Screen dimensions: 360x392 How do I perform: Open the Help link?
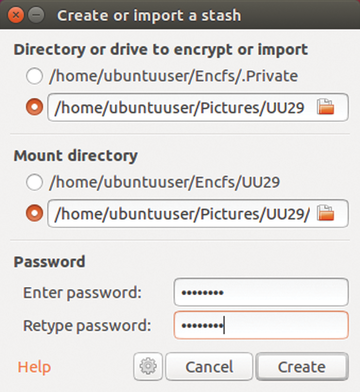[x=34, y=367]
